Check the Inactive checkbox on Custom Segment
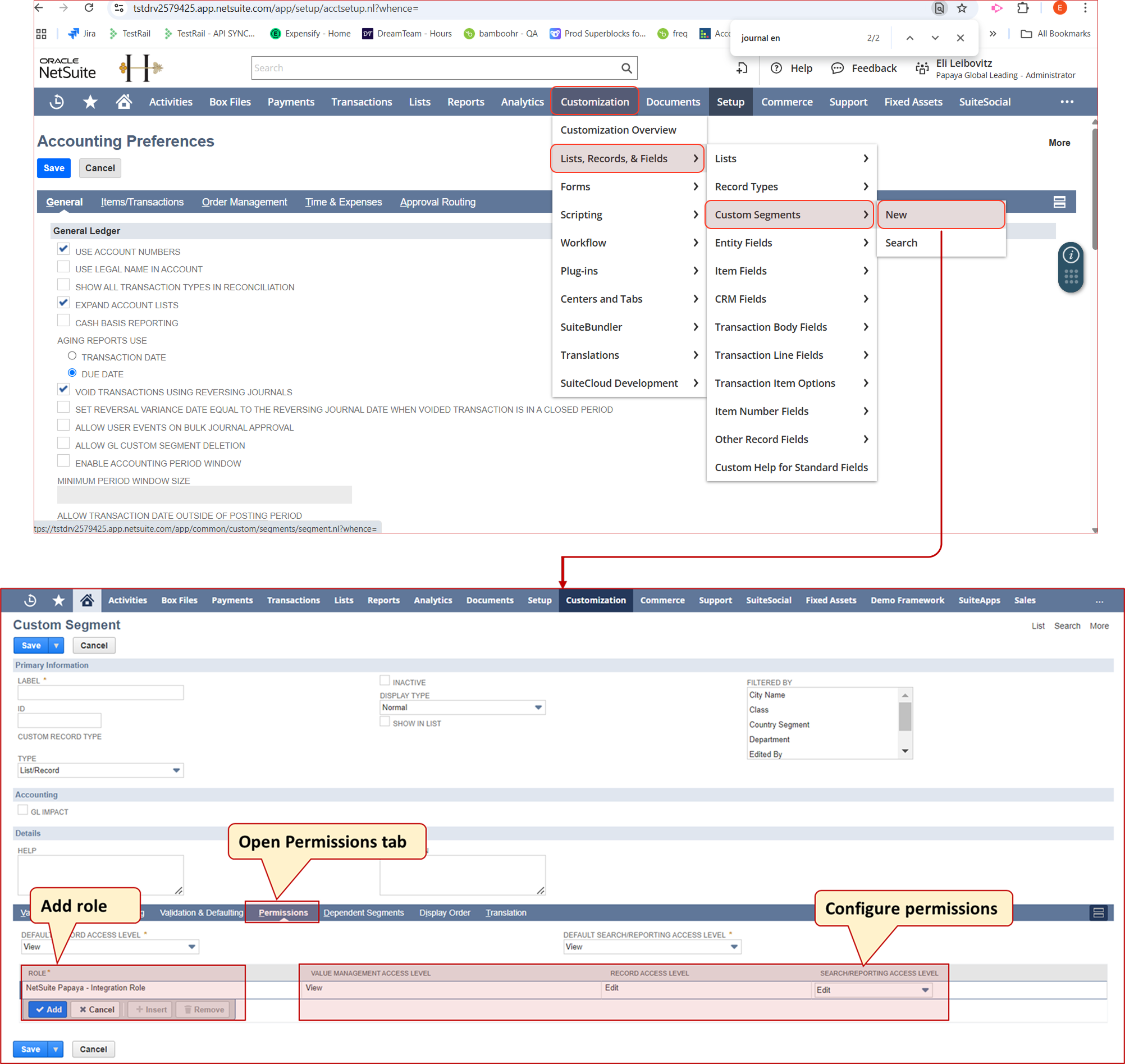The height and width of the screenshot is (1064, 1125). click(385, 680)
